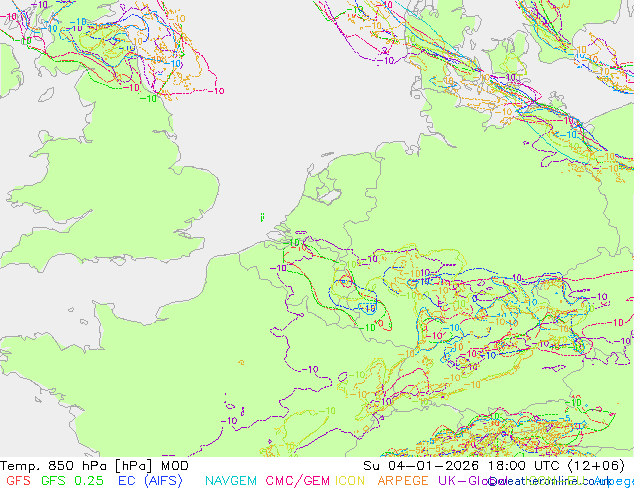Select the orange ARPEGE legend label
Viewport: 634px width, 490px height.
click(x=403, y=481)
